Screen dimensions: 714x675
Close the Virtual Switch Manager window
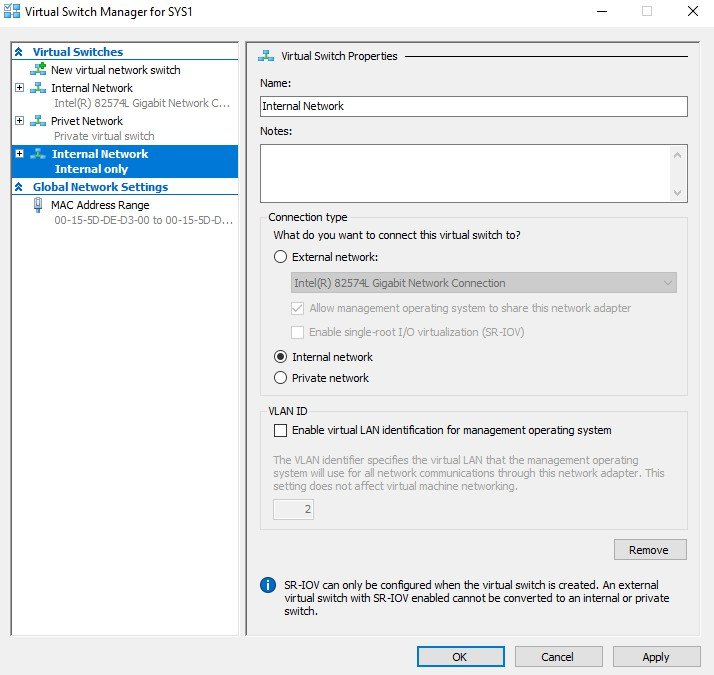[x=693, y=11]
